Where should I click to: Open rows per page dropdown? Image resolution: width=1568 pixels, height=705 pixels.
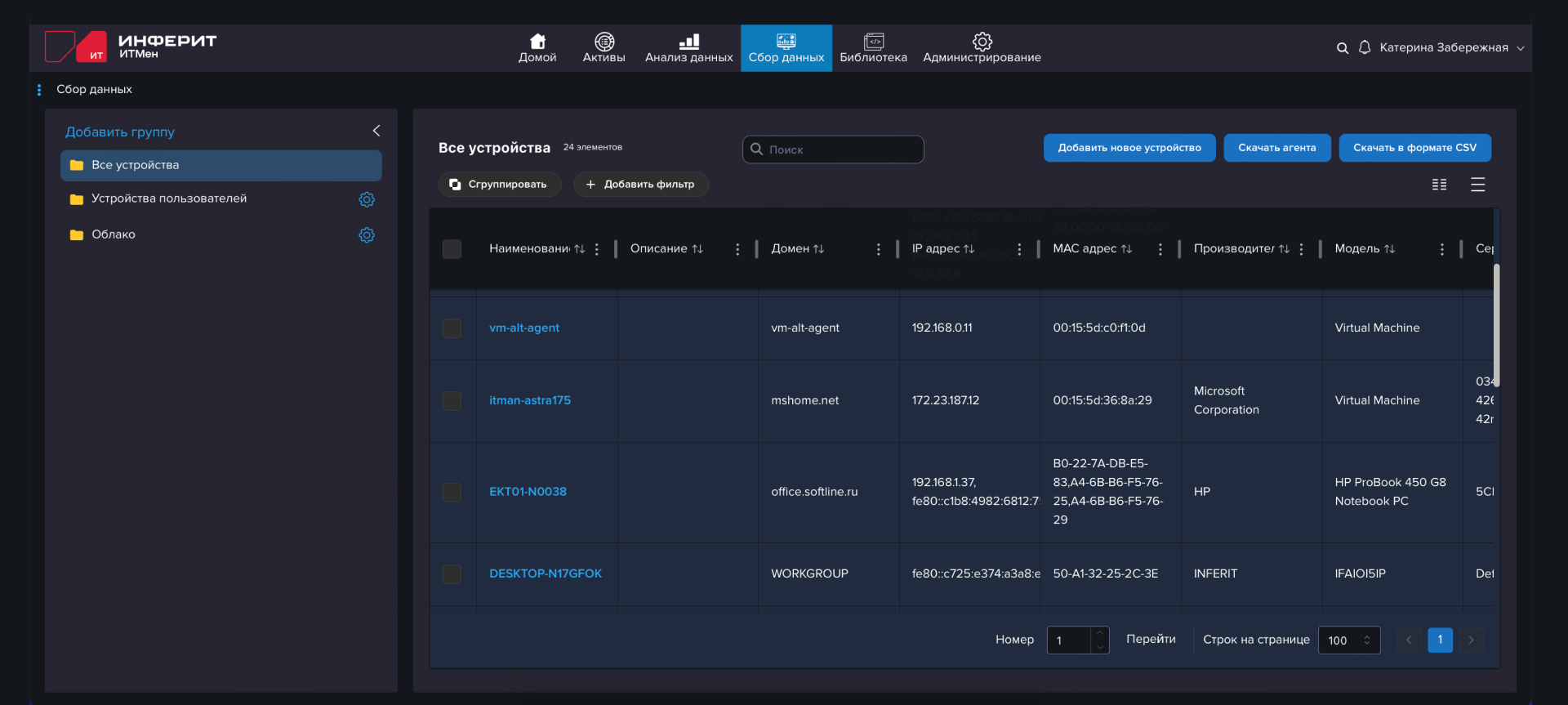(1349, 640)
